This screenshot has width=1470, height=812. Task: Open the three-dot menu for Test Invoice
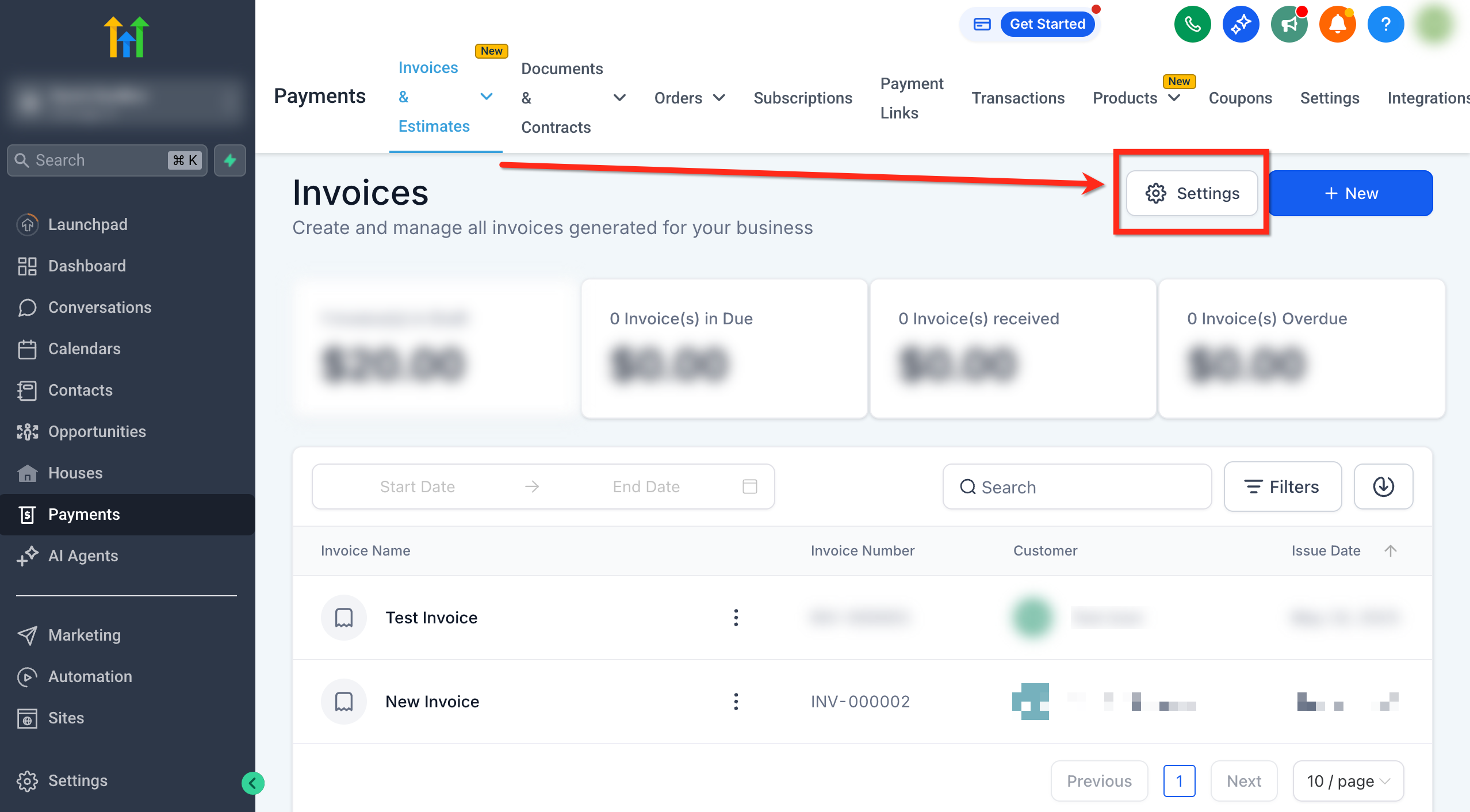[x=736, y=617]
